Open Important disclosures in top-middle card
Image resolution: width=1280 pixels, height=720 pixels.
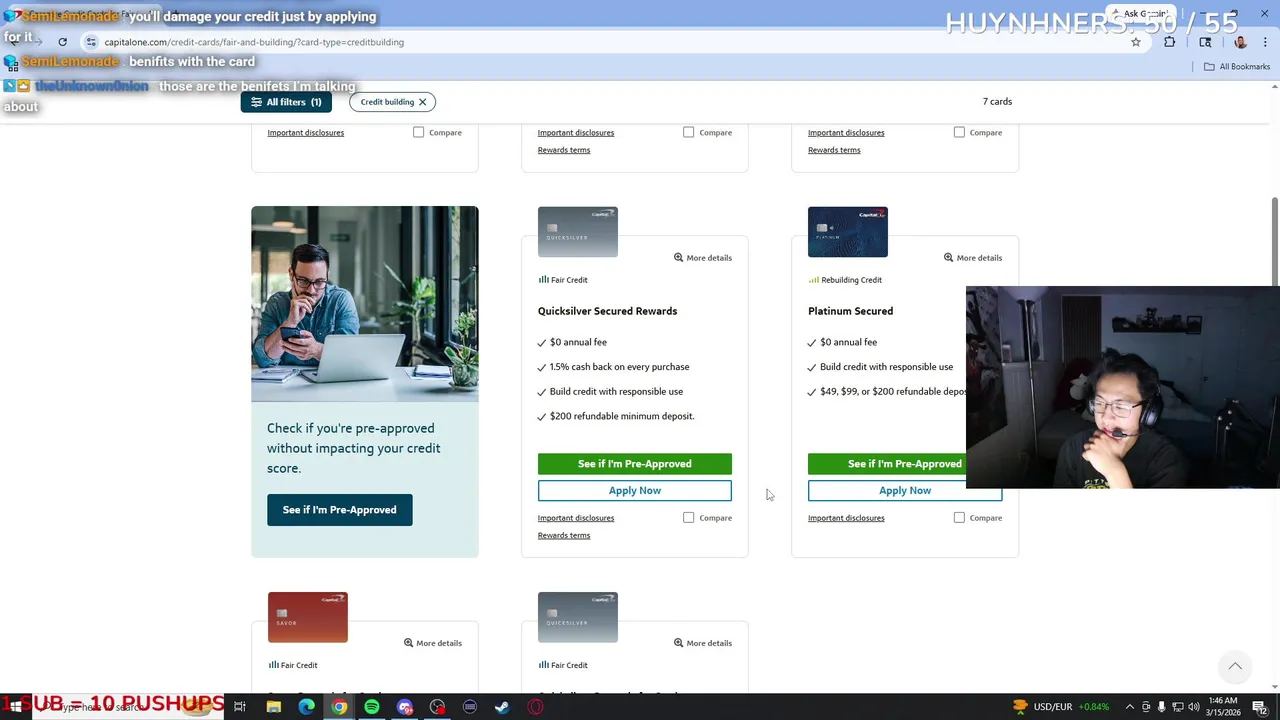tap(576, 132)
